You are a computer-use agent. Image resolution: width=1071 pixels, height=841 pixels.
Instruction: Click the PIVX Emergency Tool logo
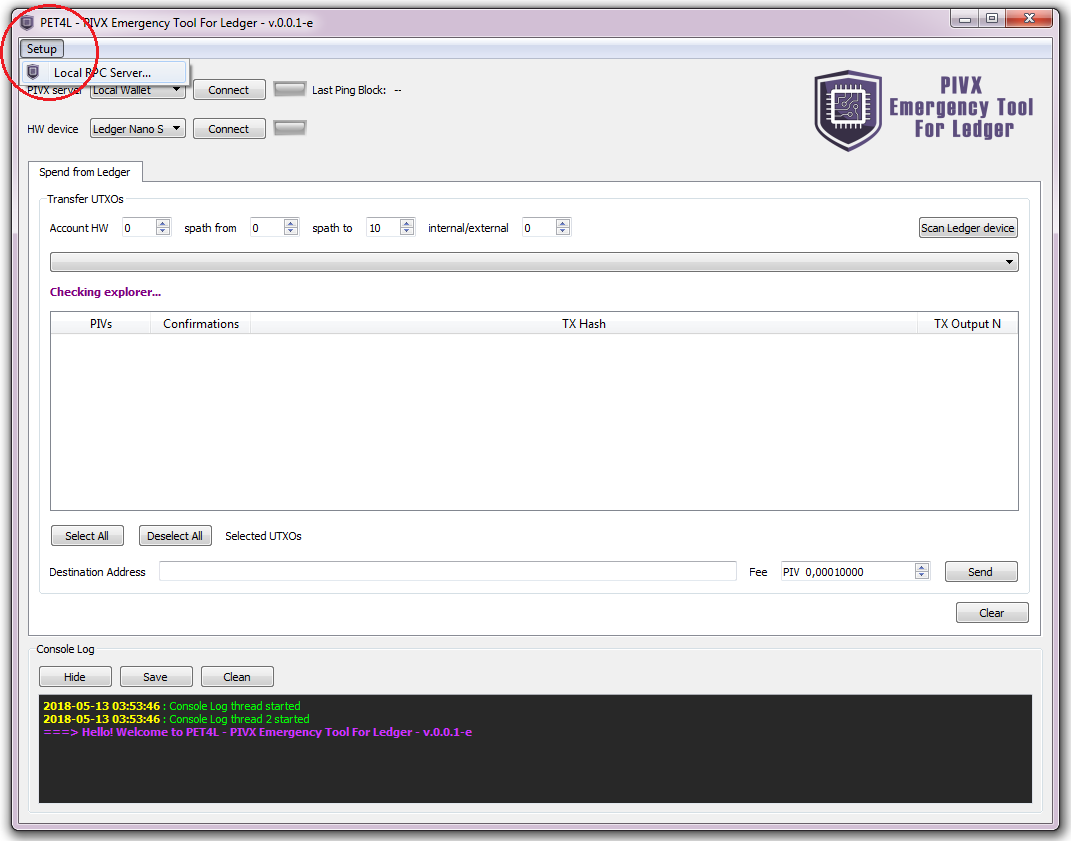924,109
